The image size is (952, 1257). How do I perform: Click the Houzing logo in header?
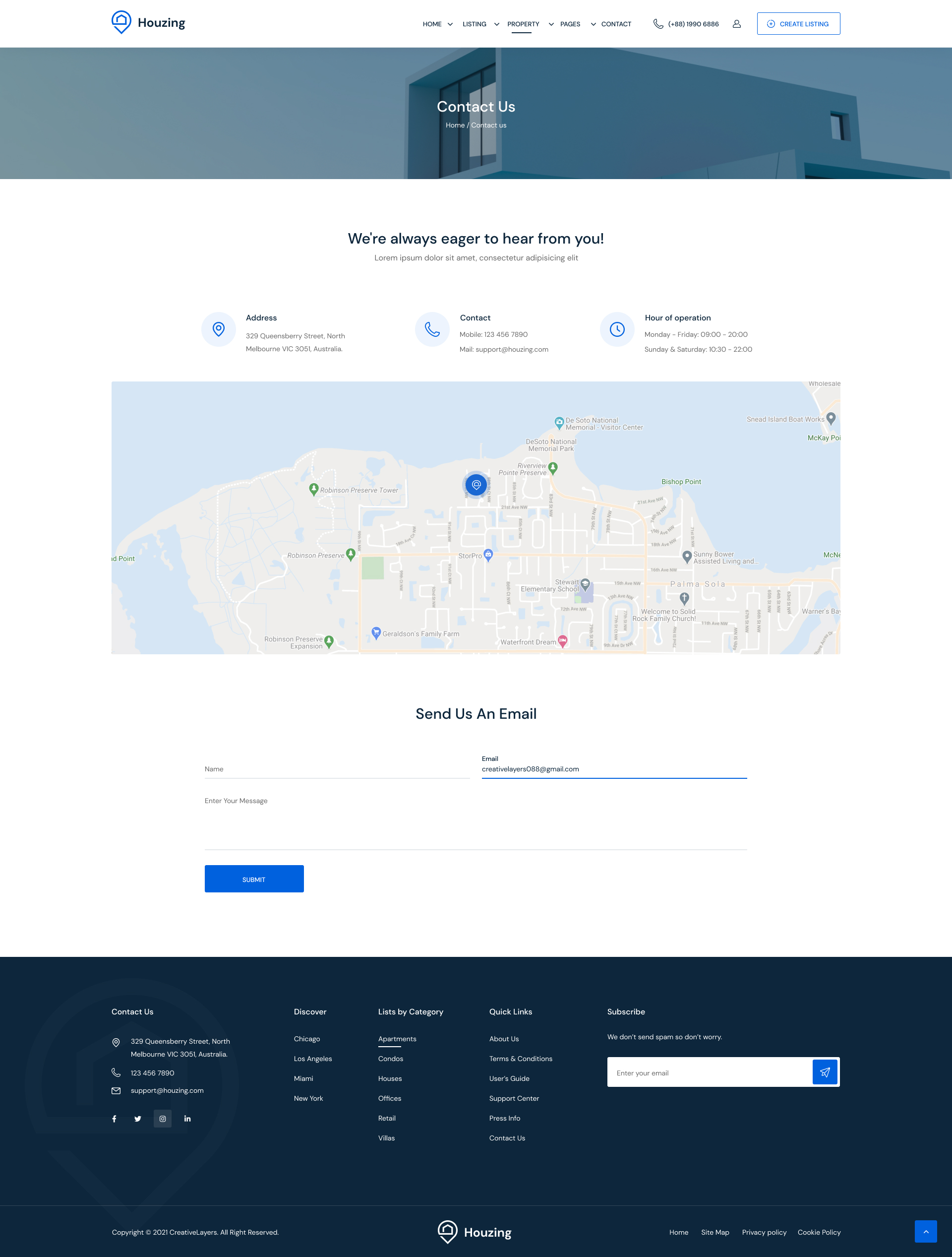point(148,23)
